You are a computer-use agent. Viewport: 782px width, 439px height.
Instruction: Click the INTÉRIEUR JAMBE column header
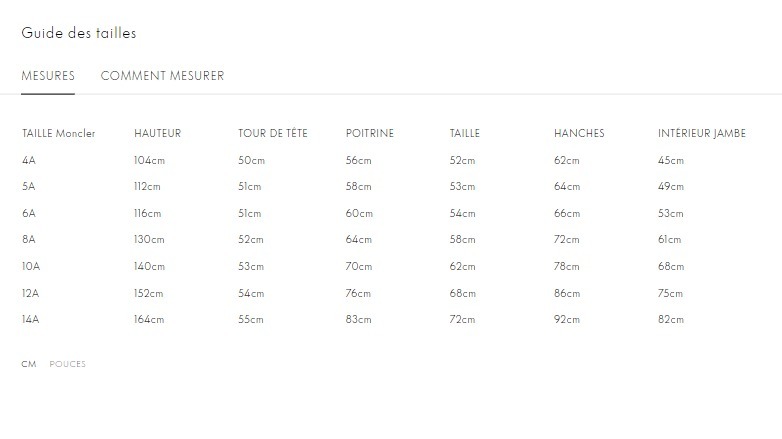702,133
